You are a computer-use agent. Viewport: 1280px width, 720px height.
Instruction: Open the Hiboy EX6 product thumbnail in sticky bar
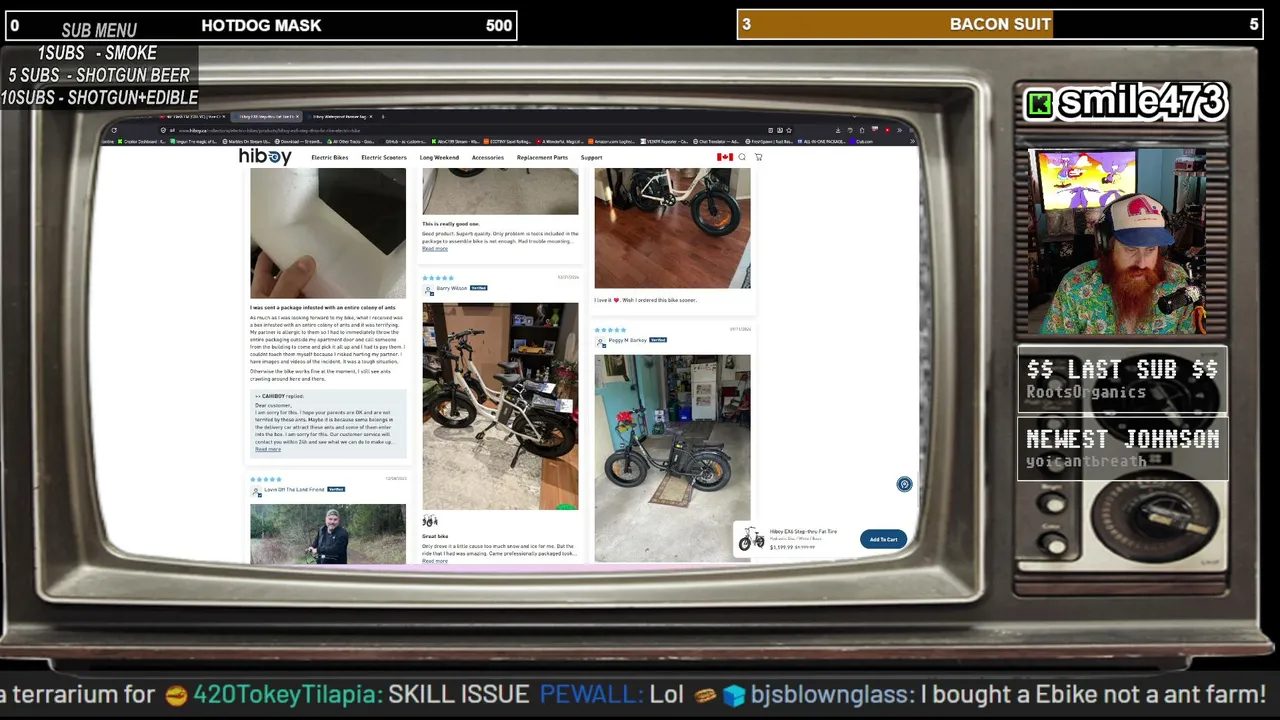751,540
